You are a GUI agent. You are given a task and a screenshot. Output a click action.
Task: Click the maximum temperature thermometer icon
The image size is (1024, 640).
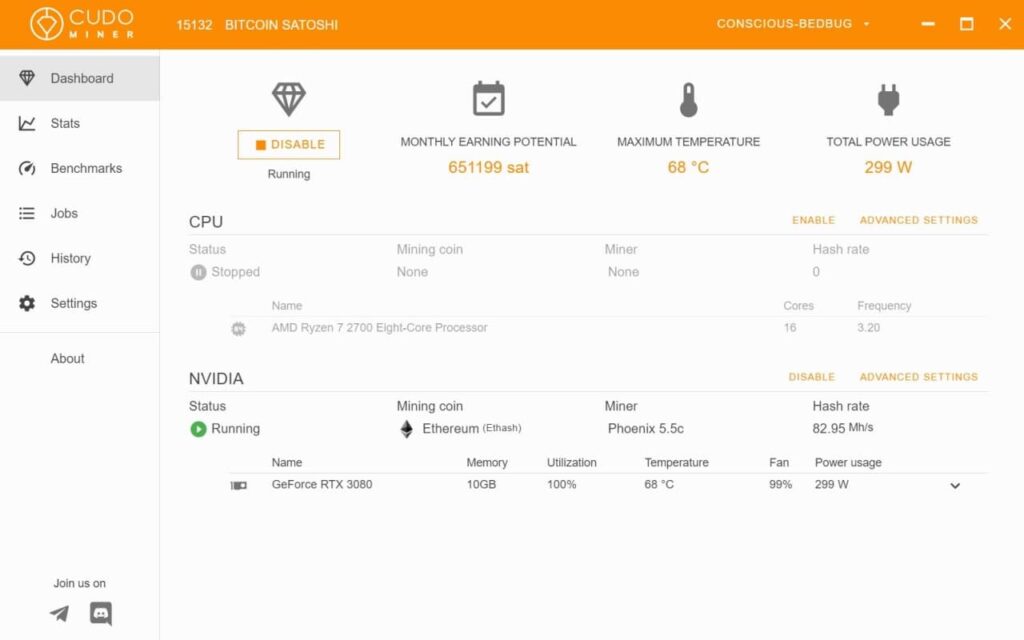[x=688, y=99]
